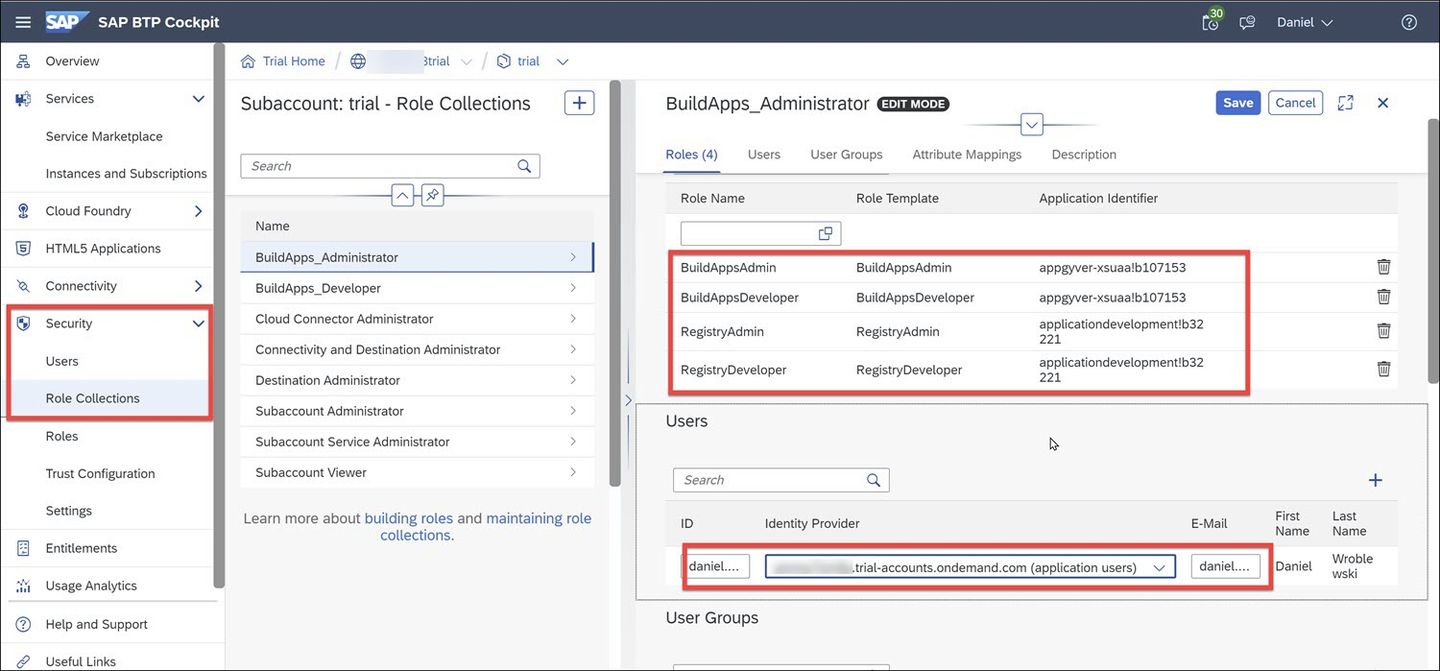
Task: Open Useful Links
Action: coord(80,661)
